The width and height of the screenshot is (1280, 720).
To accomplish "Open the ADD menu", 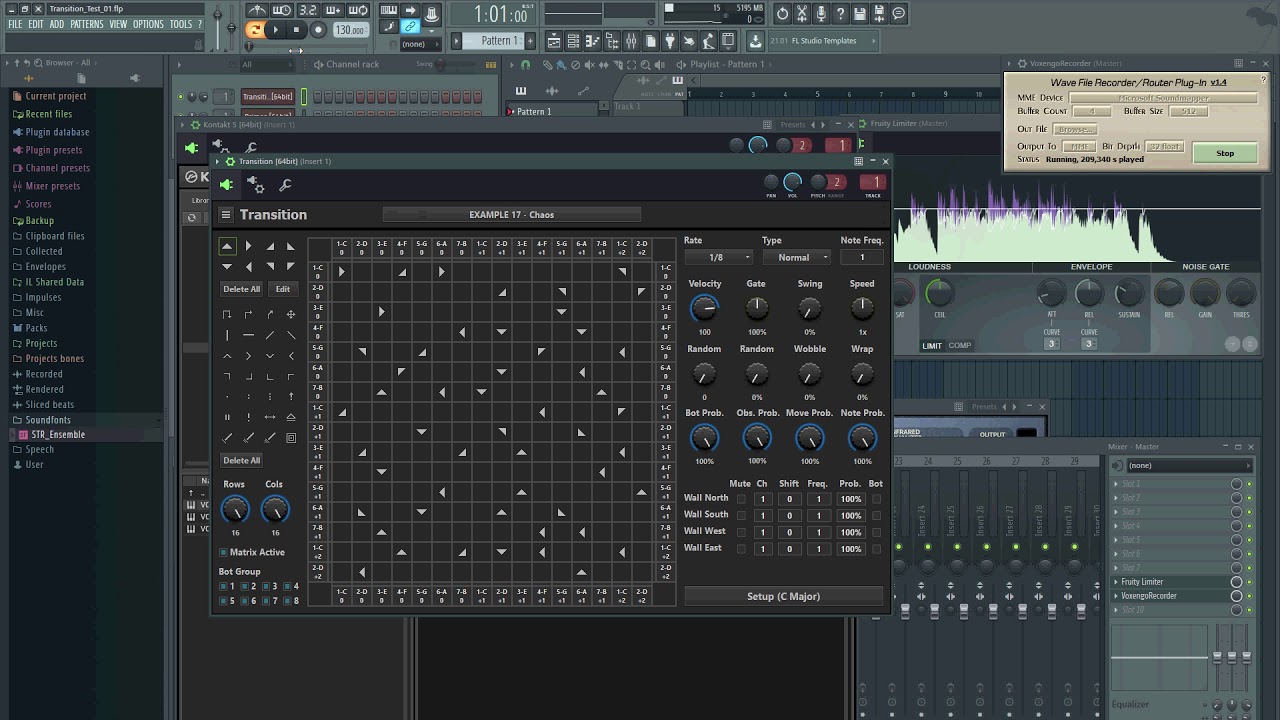I will pos(57,24).
